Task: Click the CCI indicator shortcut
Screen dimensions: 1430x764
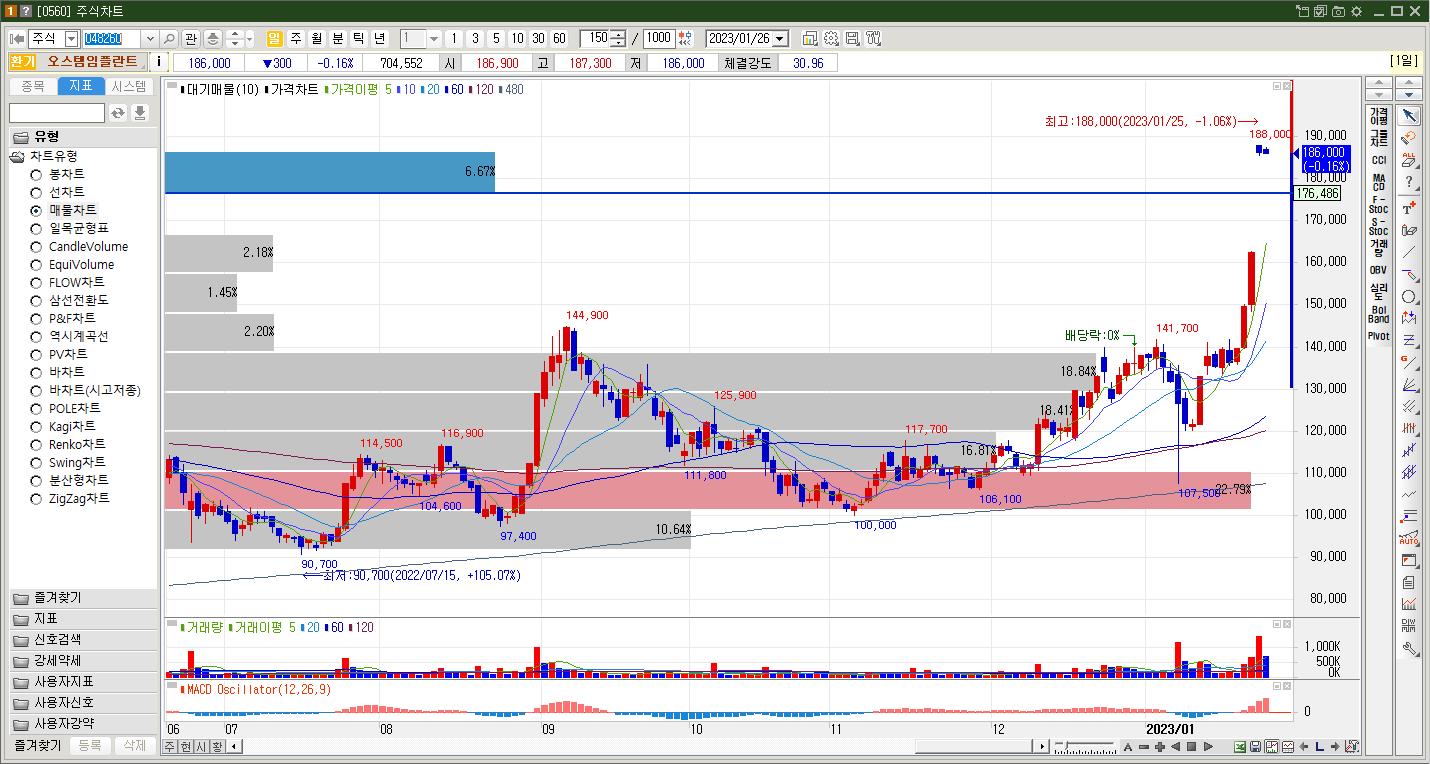Action: (1379, 160)
